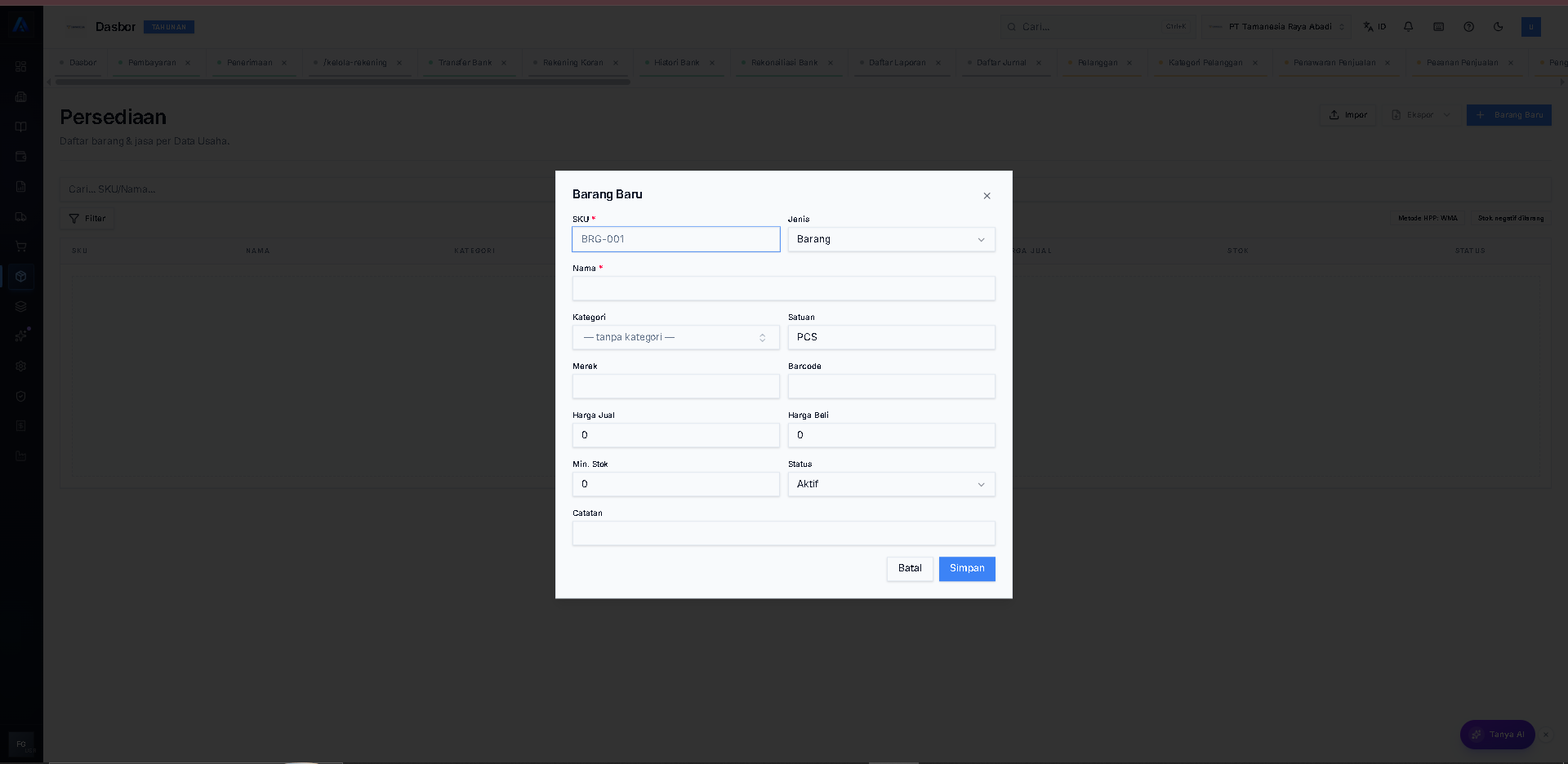This screenshot has height=764, width=1568.
Task: Click the global Cari search box
Action: point(1098,27)
